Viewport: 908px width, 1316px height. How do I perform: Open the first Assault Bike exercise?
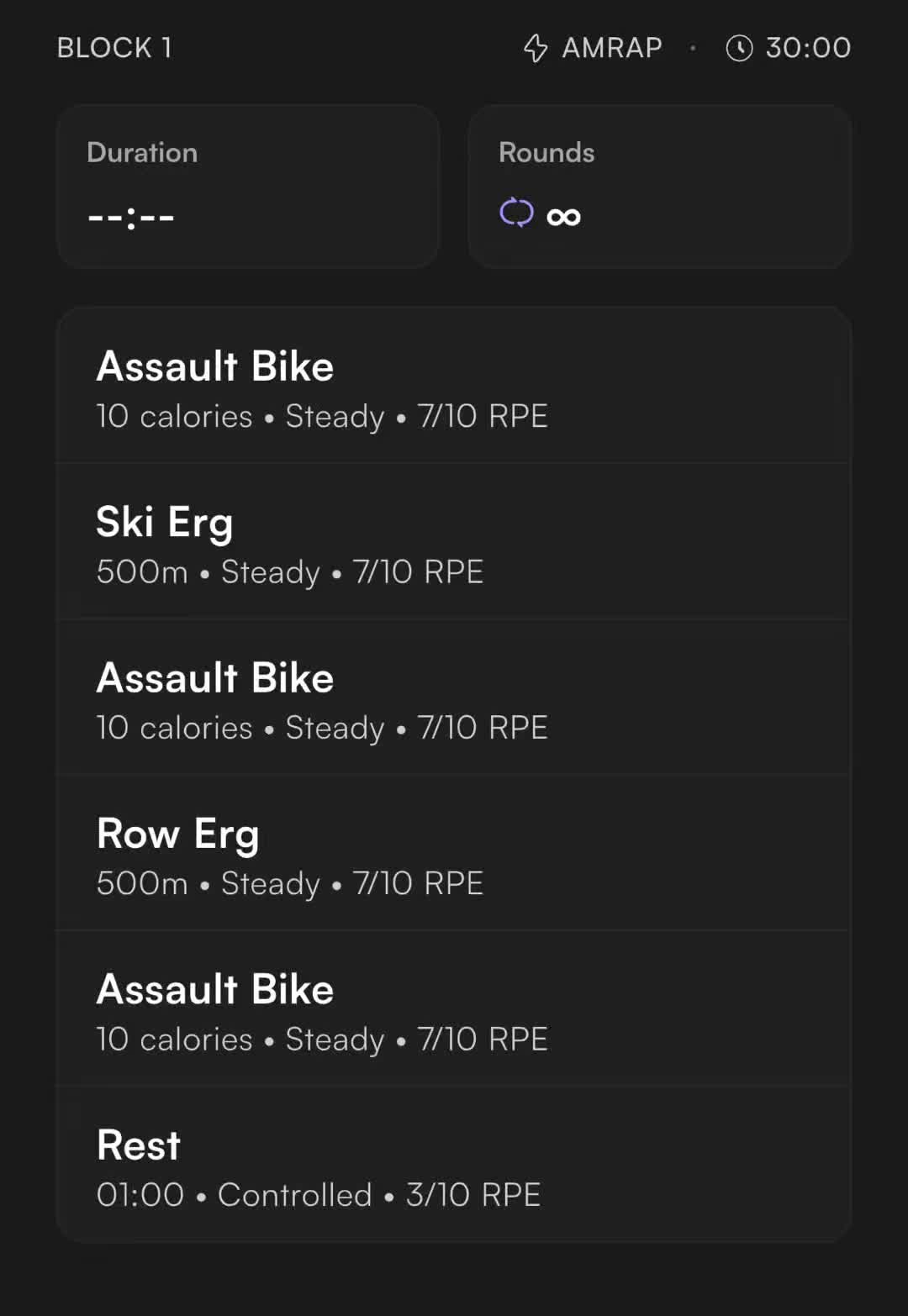pos(454,385)
